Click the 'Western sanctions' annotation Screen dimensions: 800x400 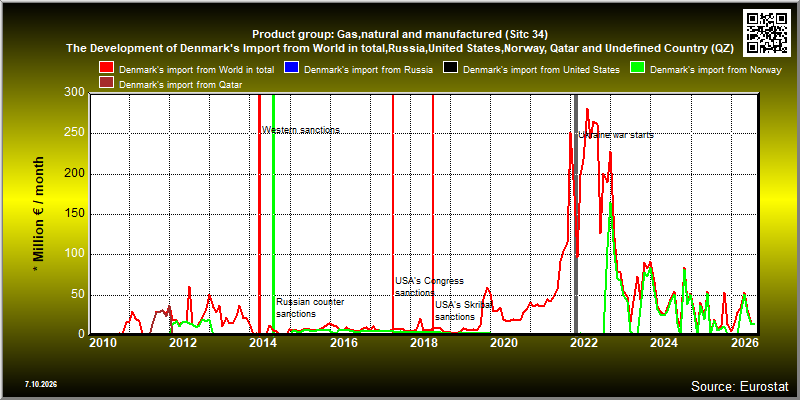[301, 130]
